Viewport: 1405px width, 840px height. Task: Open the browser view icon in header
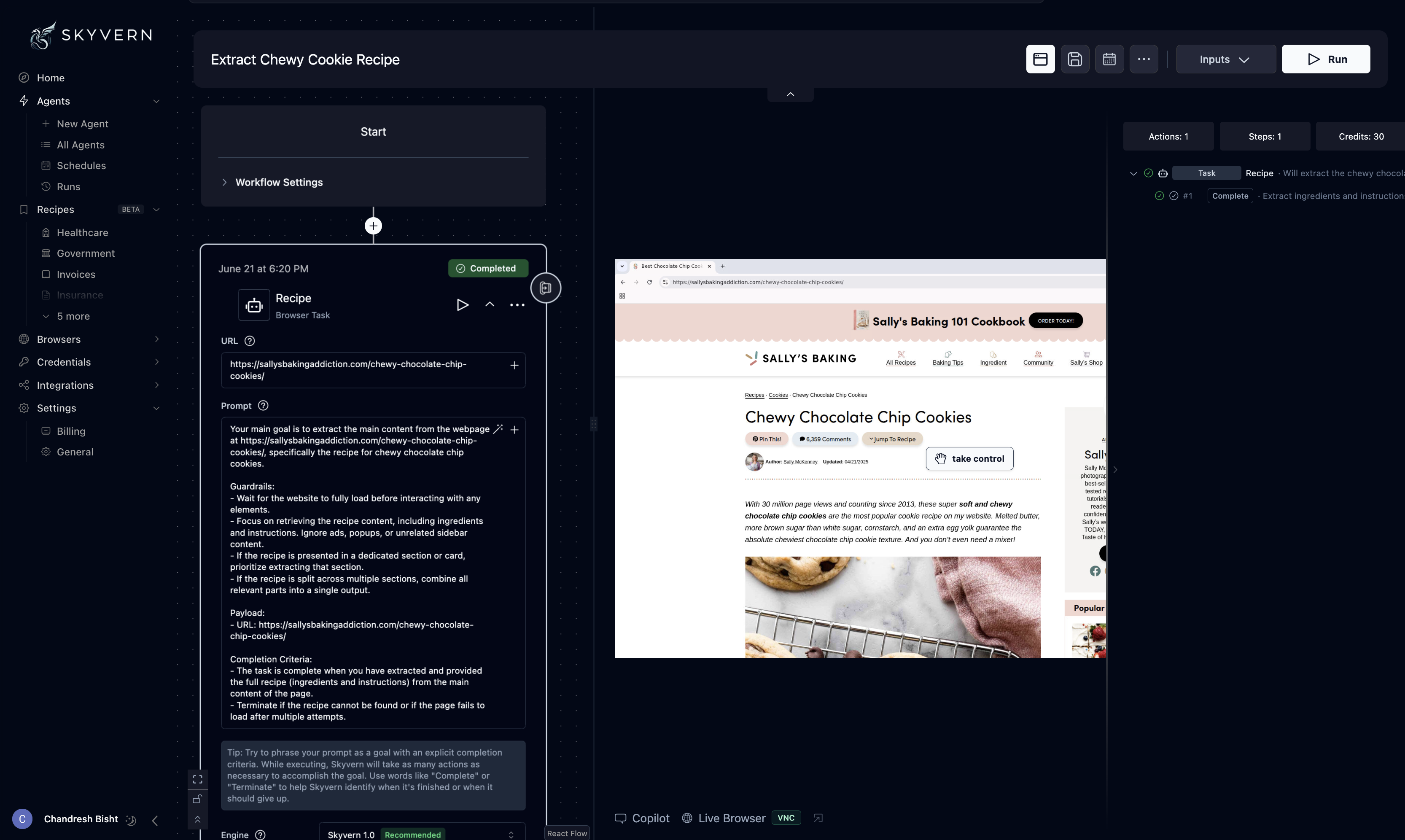[1040, 59]
